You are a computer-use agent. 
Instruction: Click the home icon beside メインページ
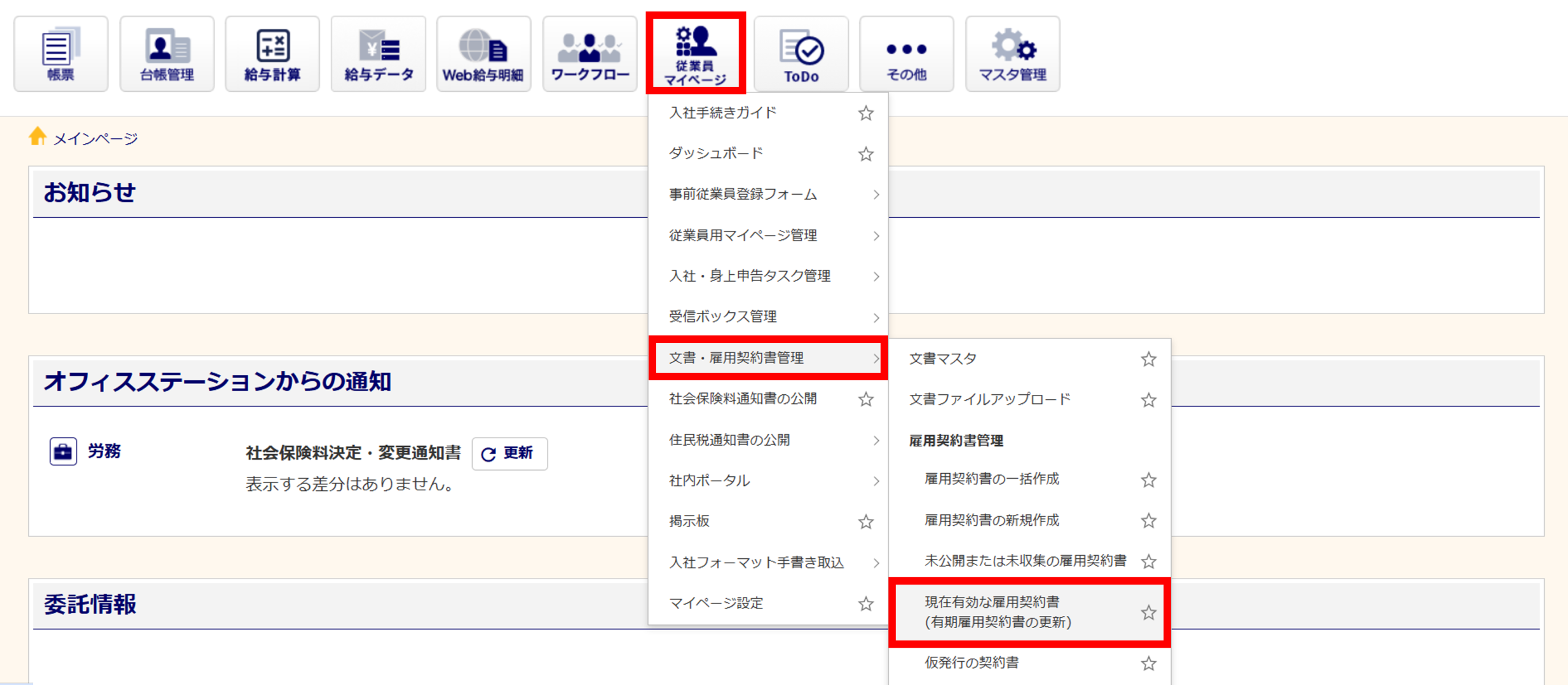[37, 136]
